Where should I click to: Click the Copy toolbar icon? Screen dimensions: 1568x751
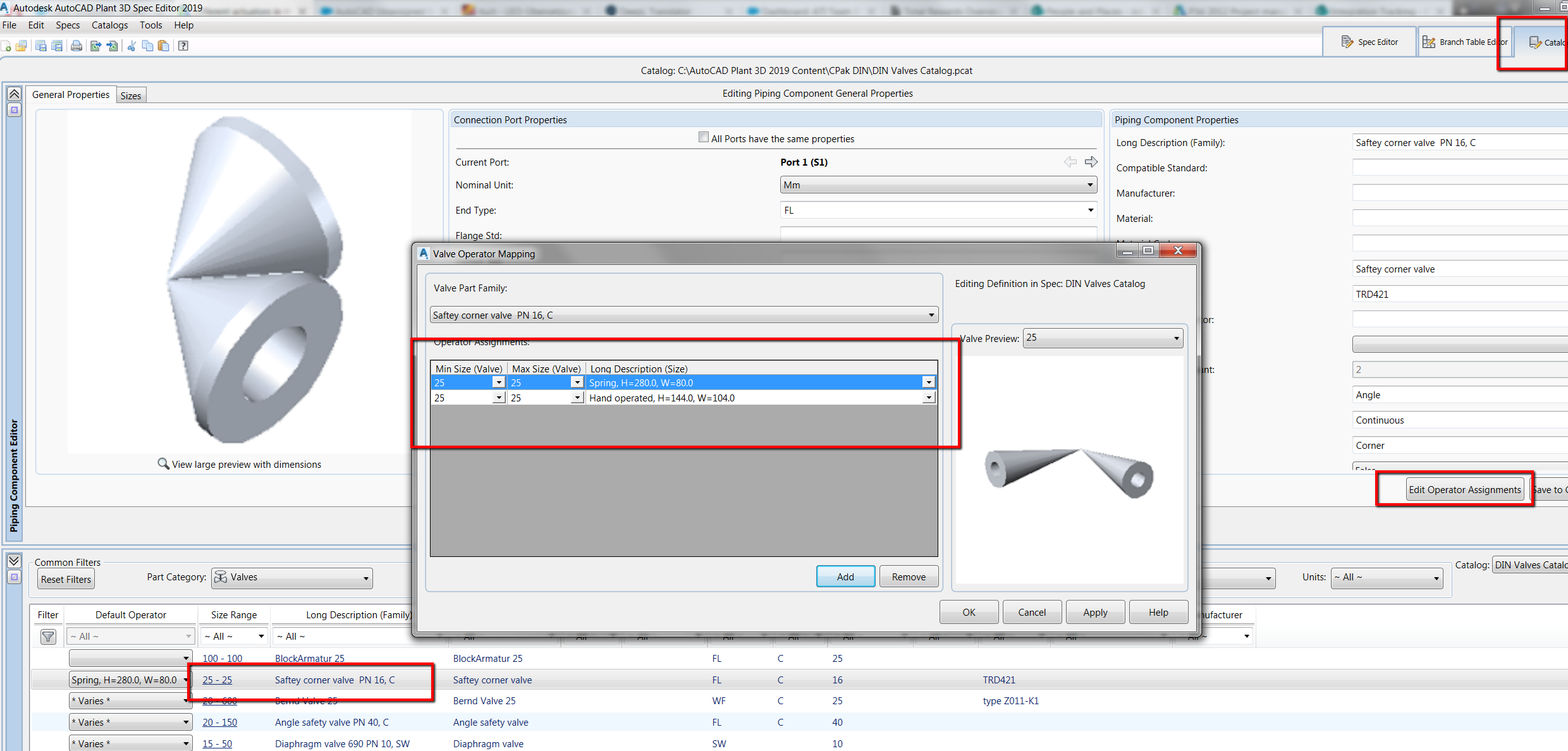147,46
